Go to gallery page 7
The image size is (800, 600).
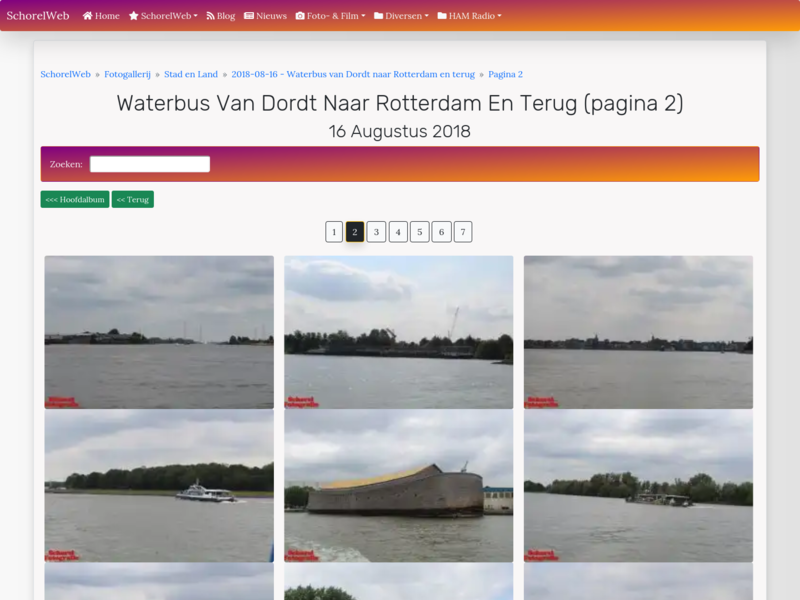[463, 232]
